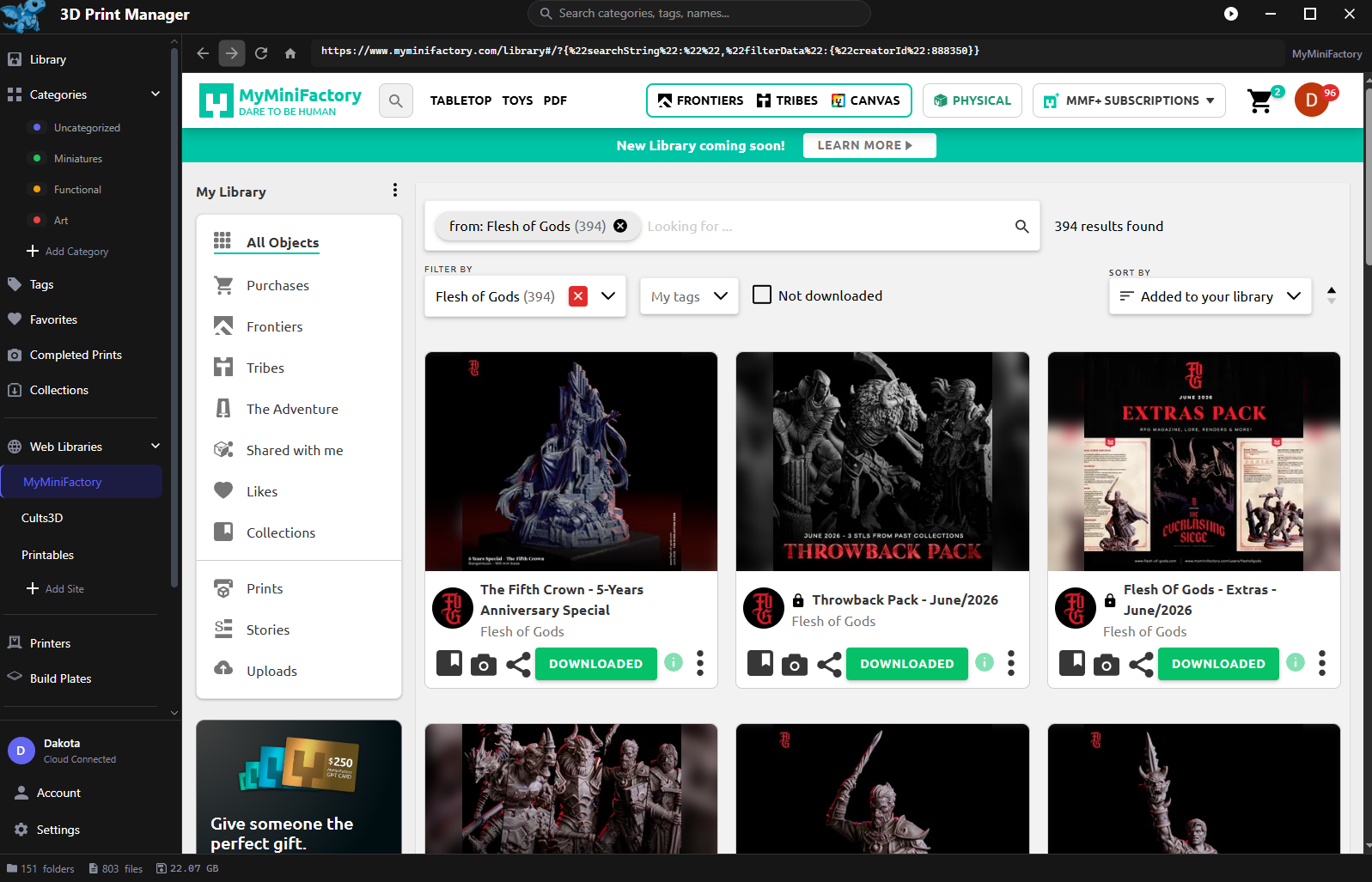Open The Fifth Crown thumbnail

tap(571, 461)
